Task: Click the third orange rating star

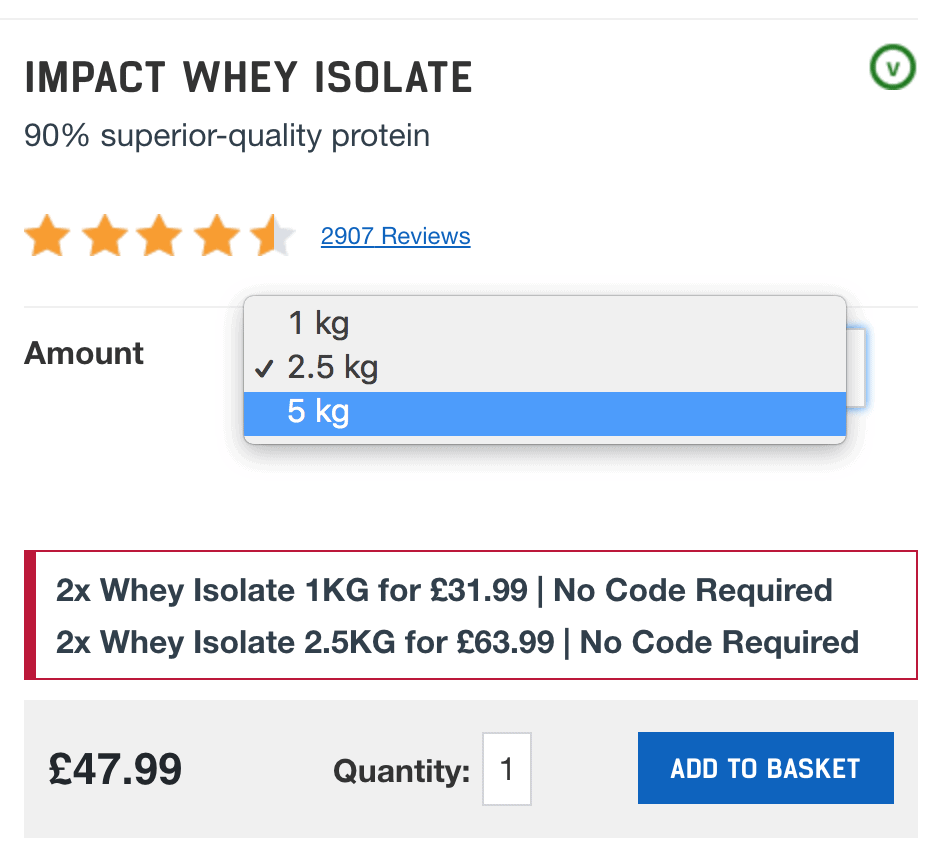Action: click(x=160, y=237)
